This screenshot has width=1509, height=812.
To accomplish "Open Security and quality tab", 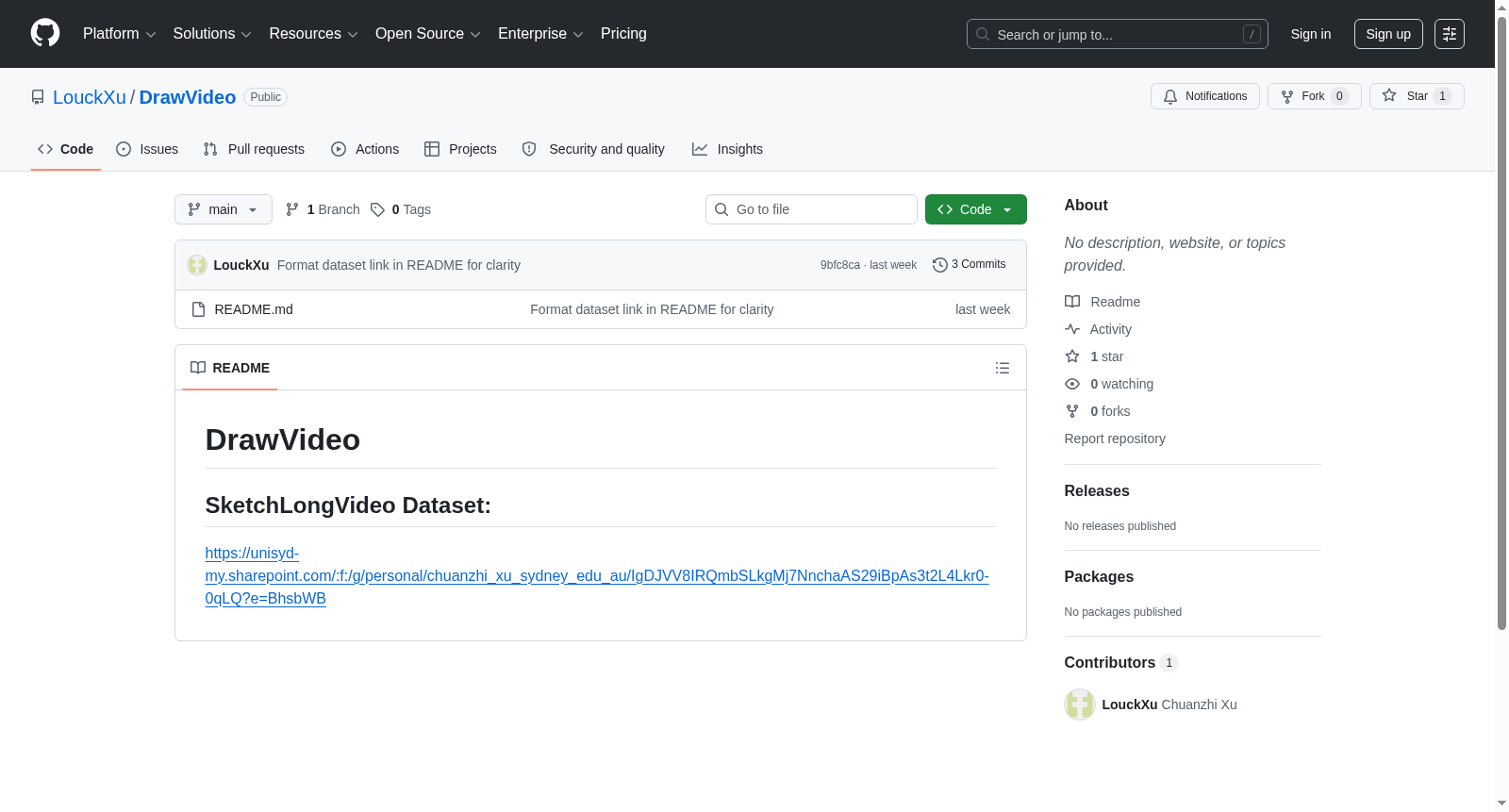I will pyautogui.click(x=593, y=149).
